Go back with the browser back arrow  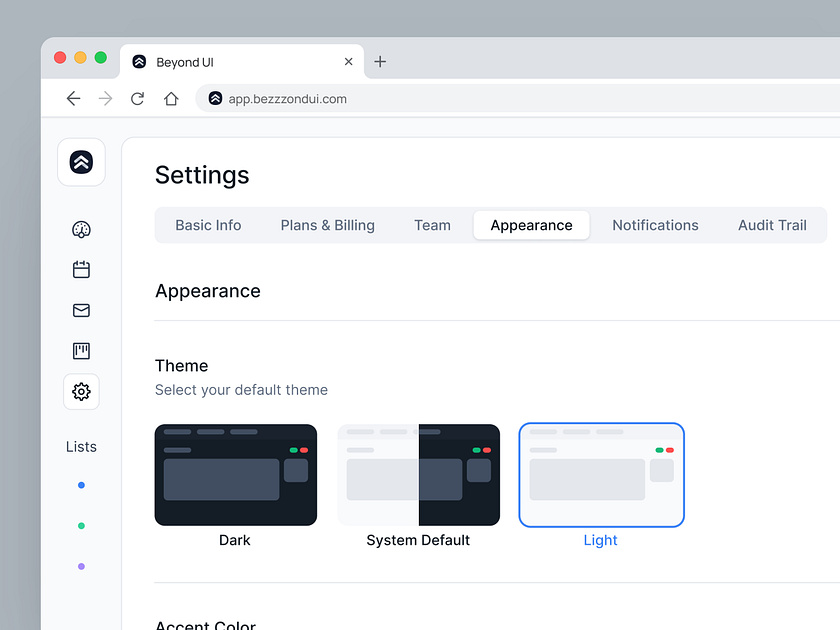[x=73, y=99]
